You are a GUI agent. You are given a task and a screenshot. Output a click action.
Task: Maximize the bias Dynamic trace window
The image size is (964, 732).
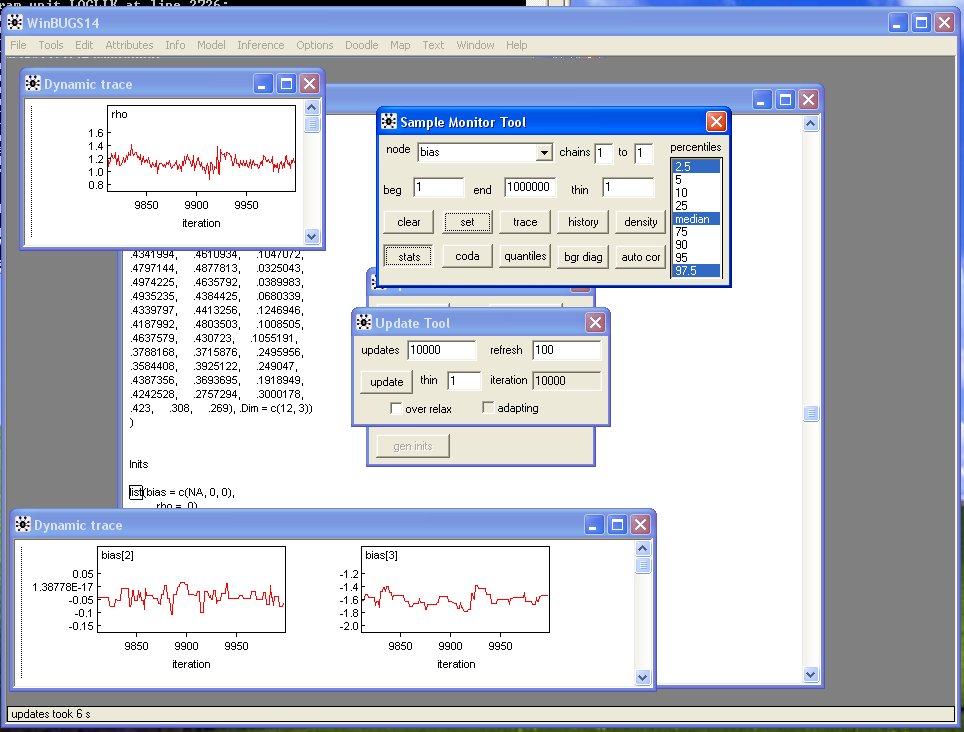(618, 525)
